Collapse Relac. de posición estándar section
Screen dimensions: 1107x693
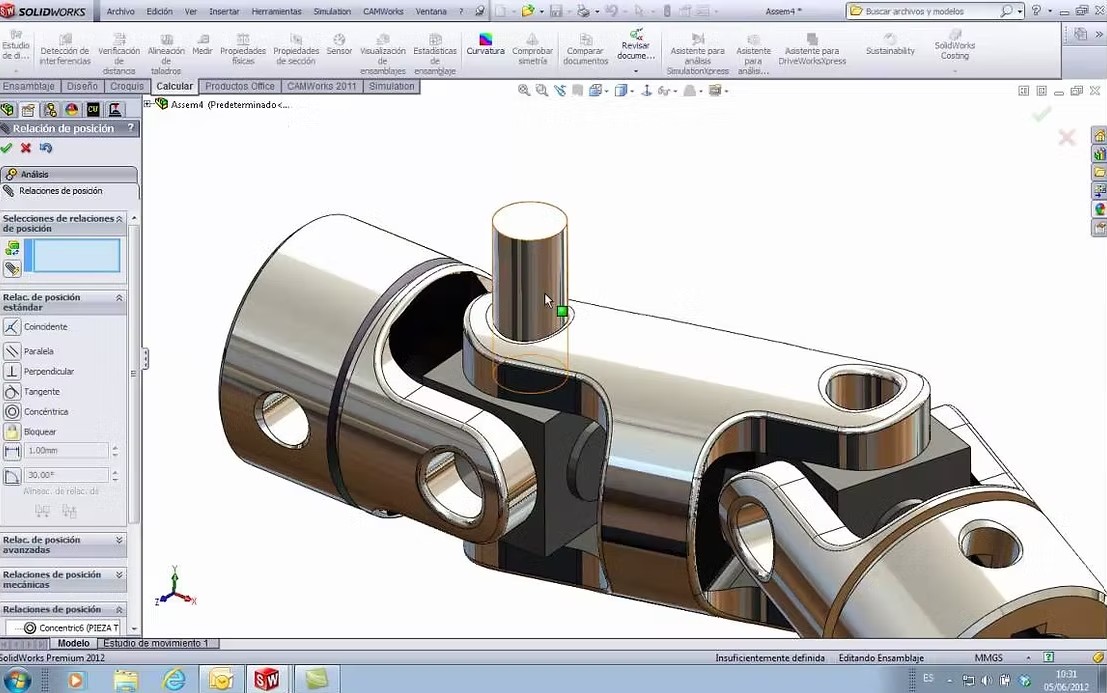pos(119,298)
